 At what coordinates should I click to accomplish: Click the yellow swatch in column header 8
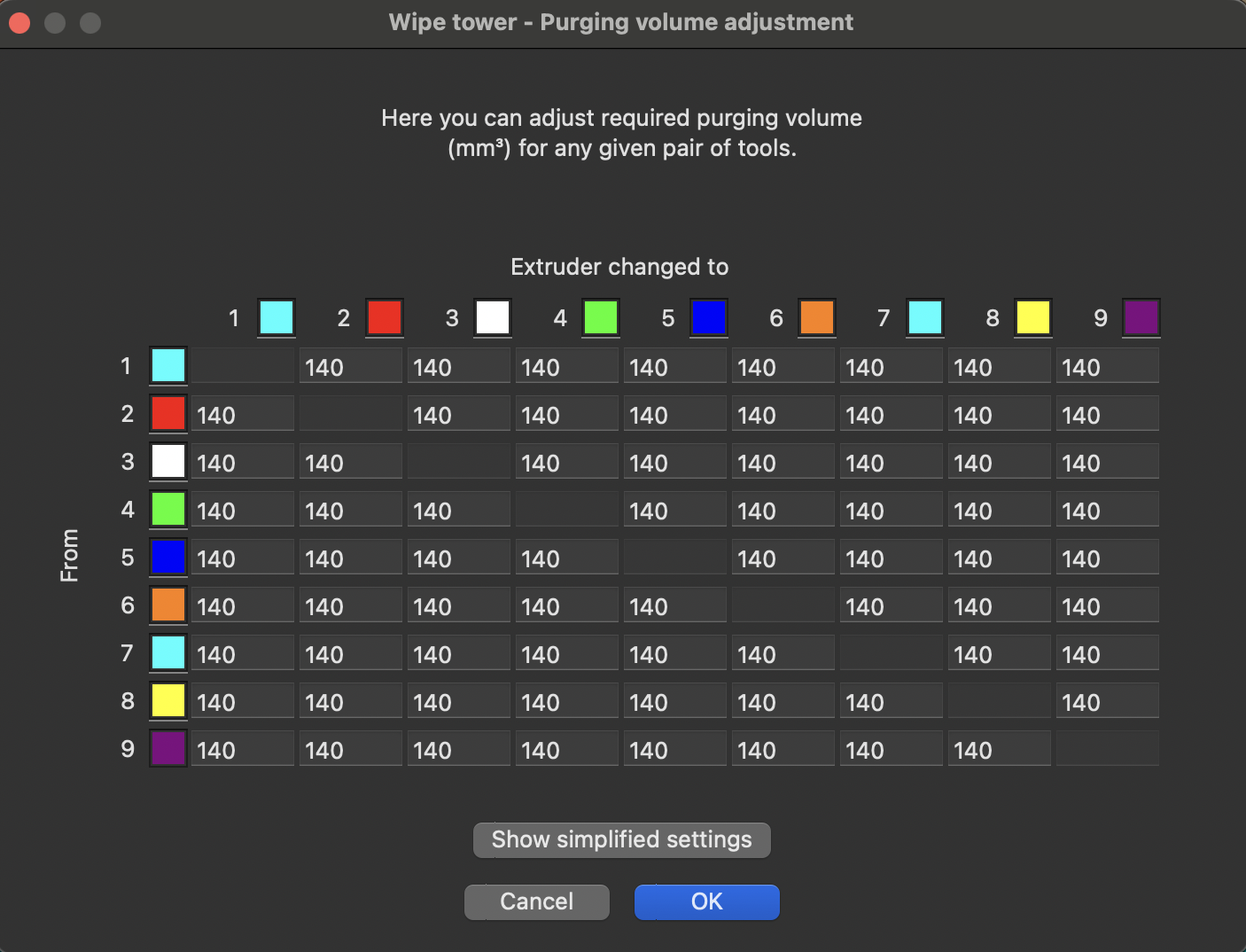coord(1033,317)
